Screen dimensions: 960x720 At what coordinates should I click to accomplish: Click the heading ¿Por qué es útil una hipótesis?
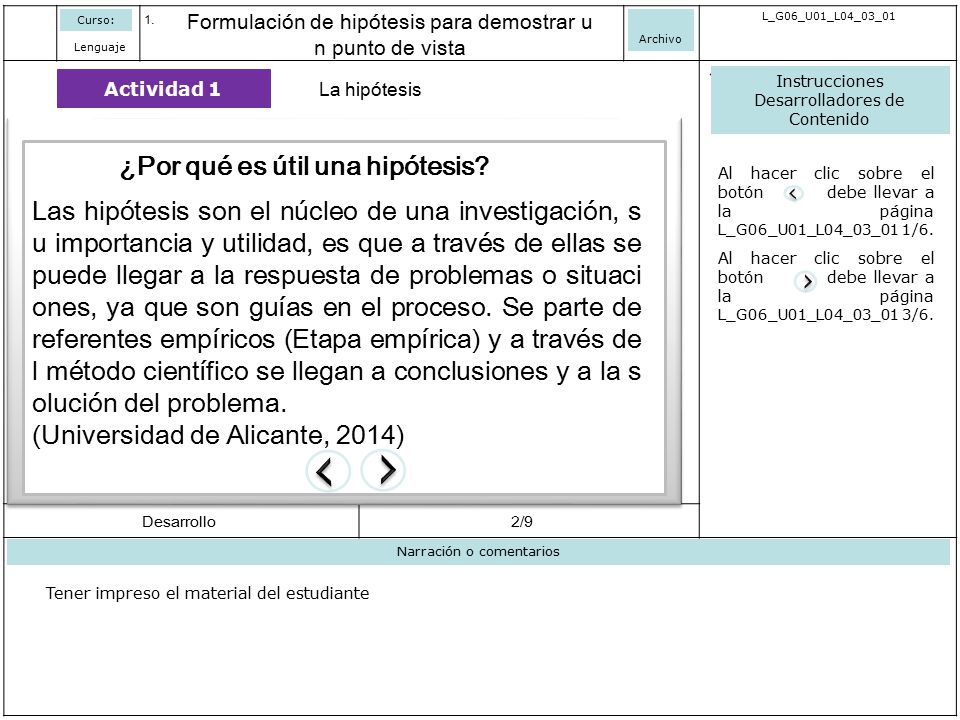click(x=304, y=166)
